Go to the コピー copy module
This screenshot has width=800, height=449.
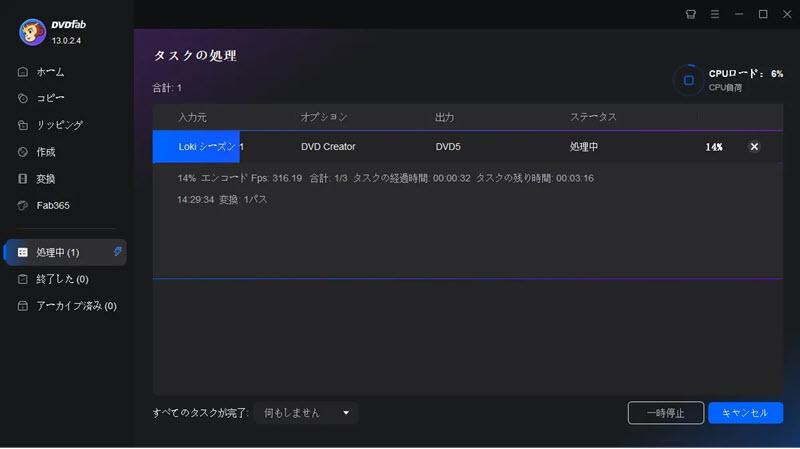[50, 98]
